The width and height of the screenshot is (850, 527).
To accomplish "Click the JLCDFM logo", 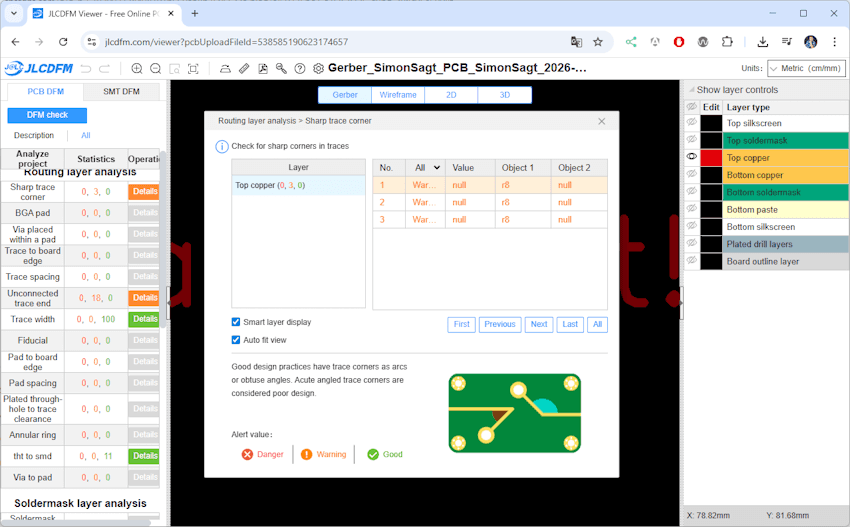I will coord(38,68).
